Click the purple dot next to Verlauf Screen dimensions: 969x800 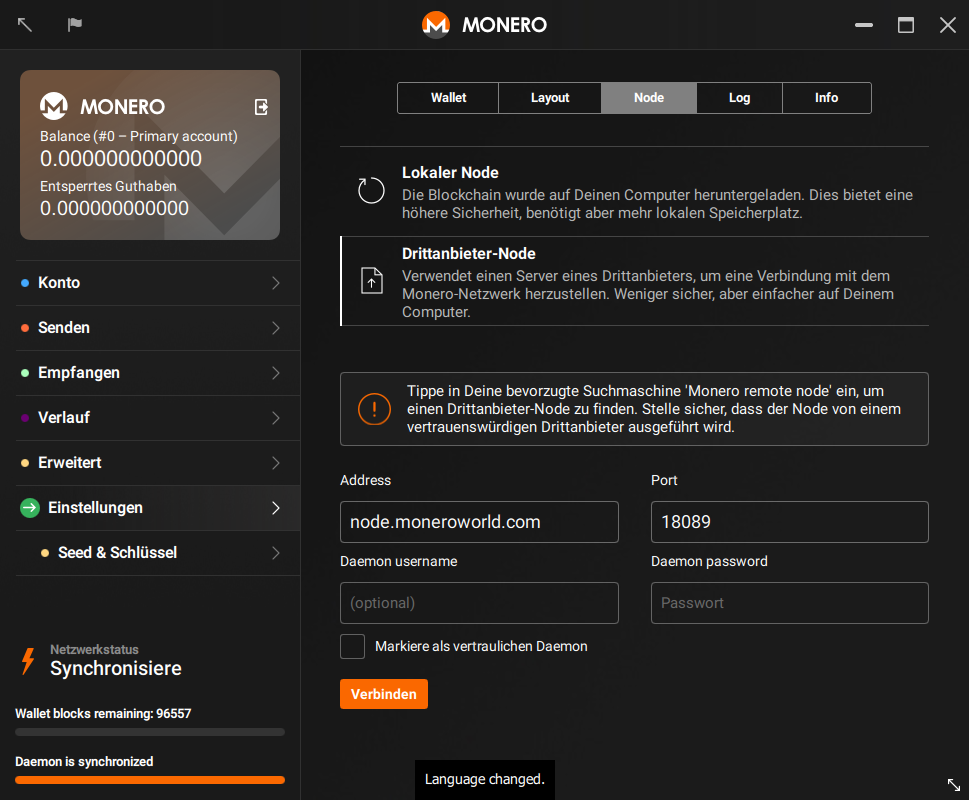pos(25,418)
